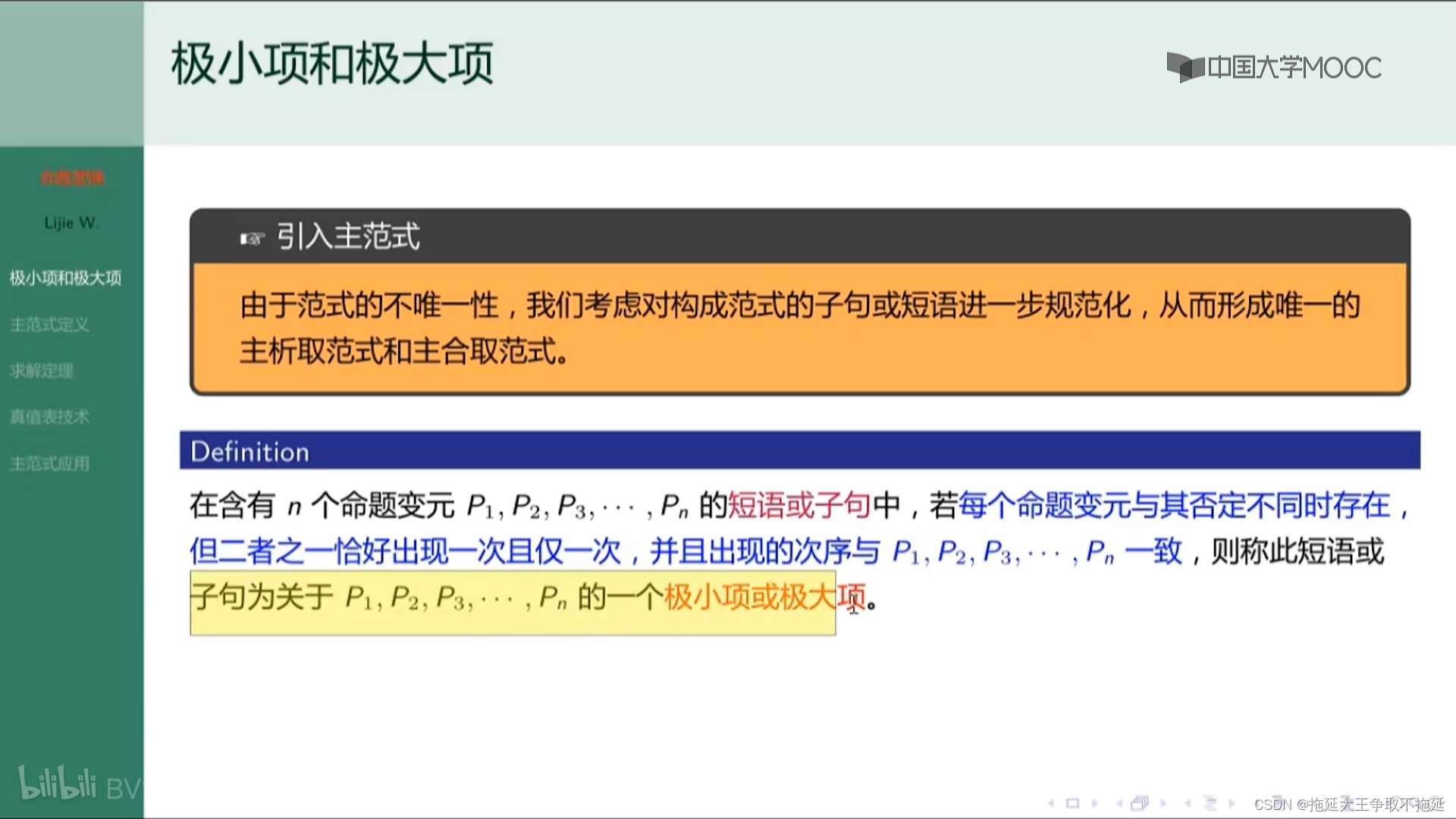The image size is (1456, 819).
Task: Click the text 由于范式的不唯一性
Action: coord(369,306)
